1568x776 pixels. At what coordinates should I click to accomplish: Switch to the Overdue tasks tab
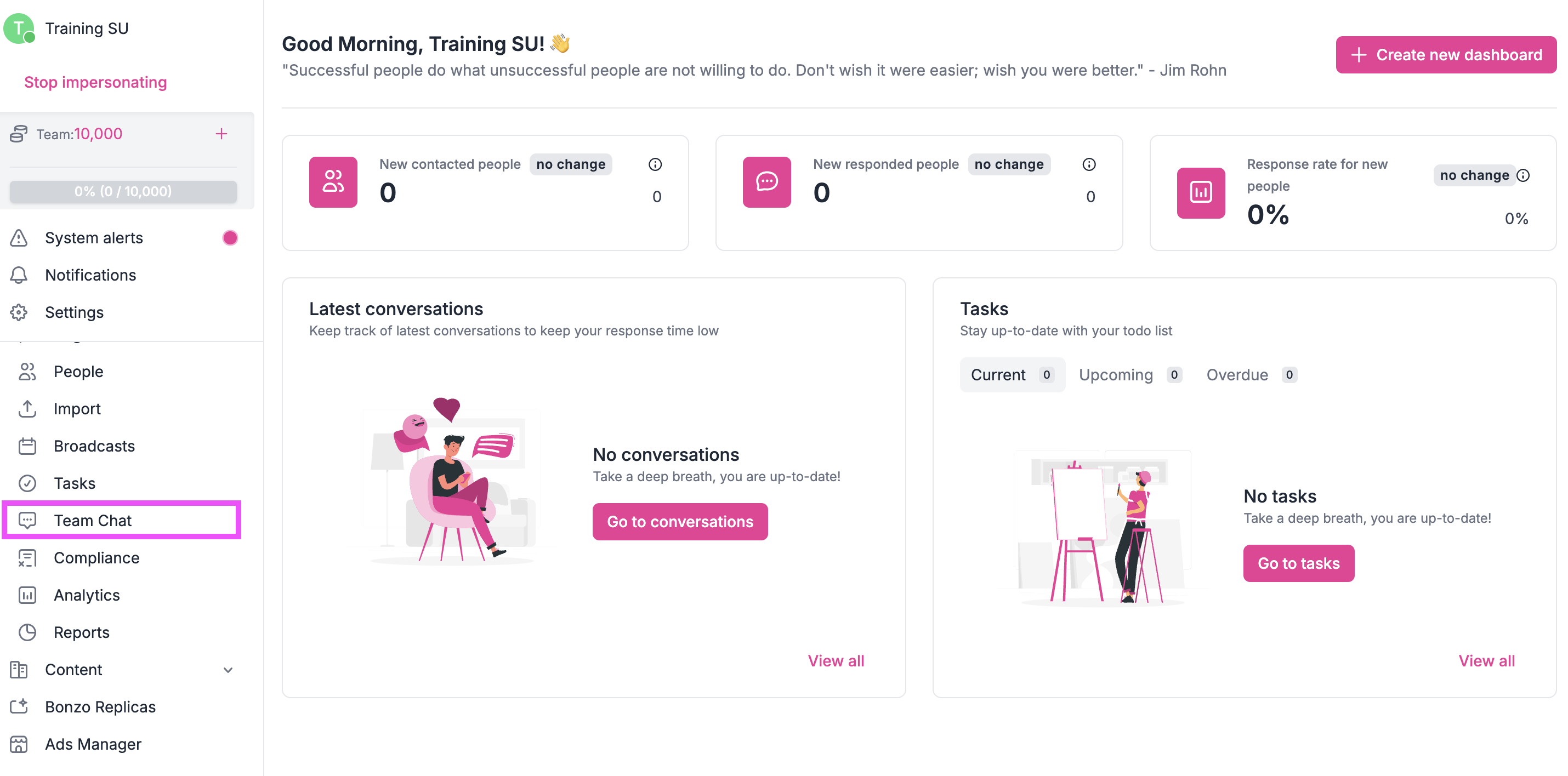click(x=1252, y=375)
